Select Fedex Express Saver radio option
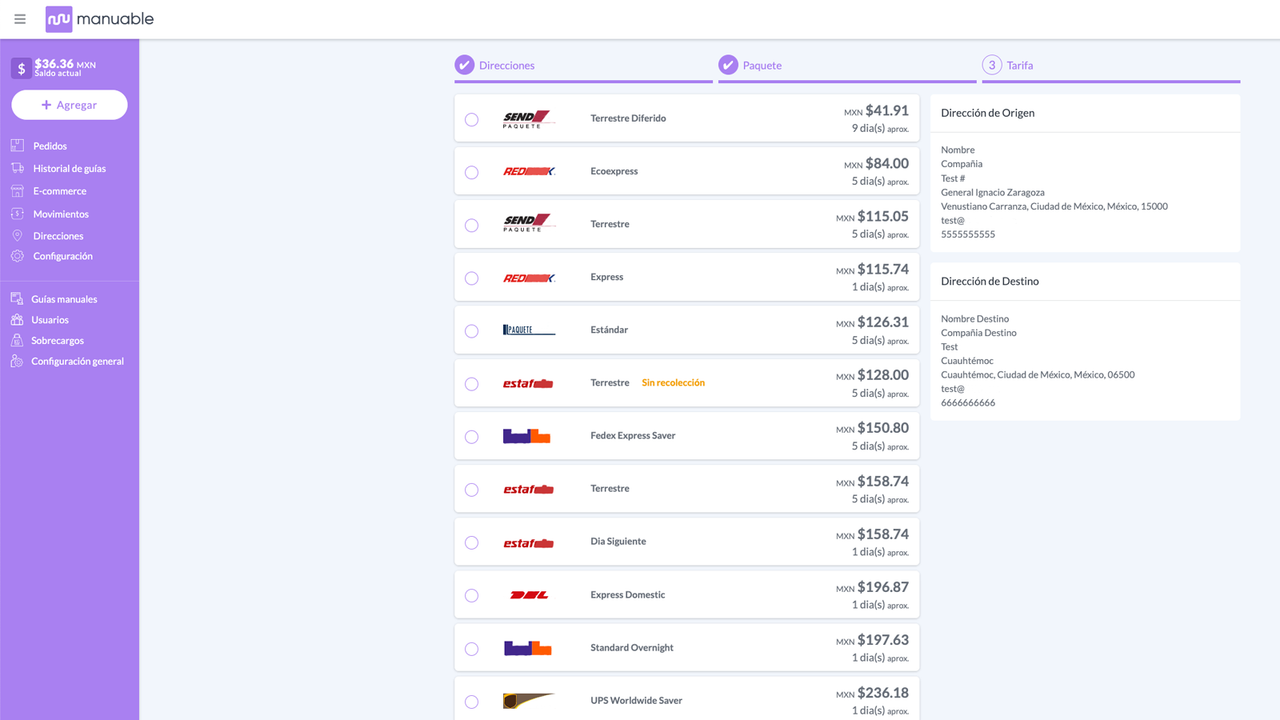The width and height of the screenshot is (1280, 720). (472, 437)
